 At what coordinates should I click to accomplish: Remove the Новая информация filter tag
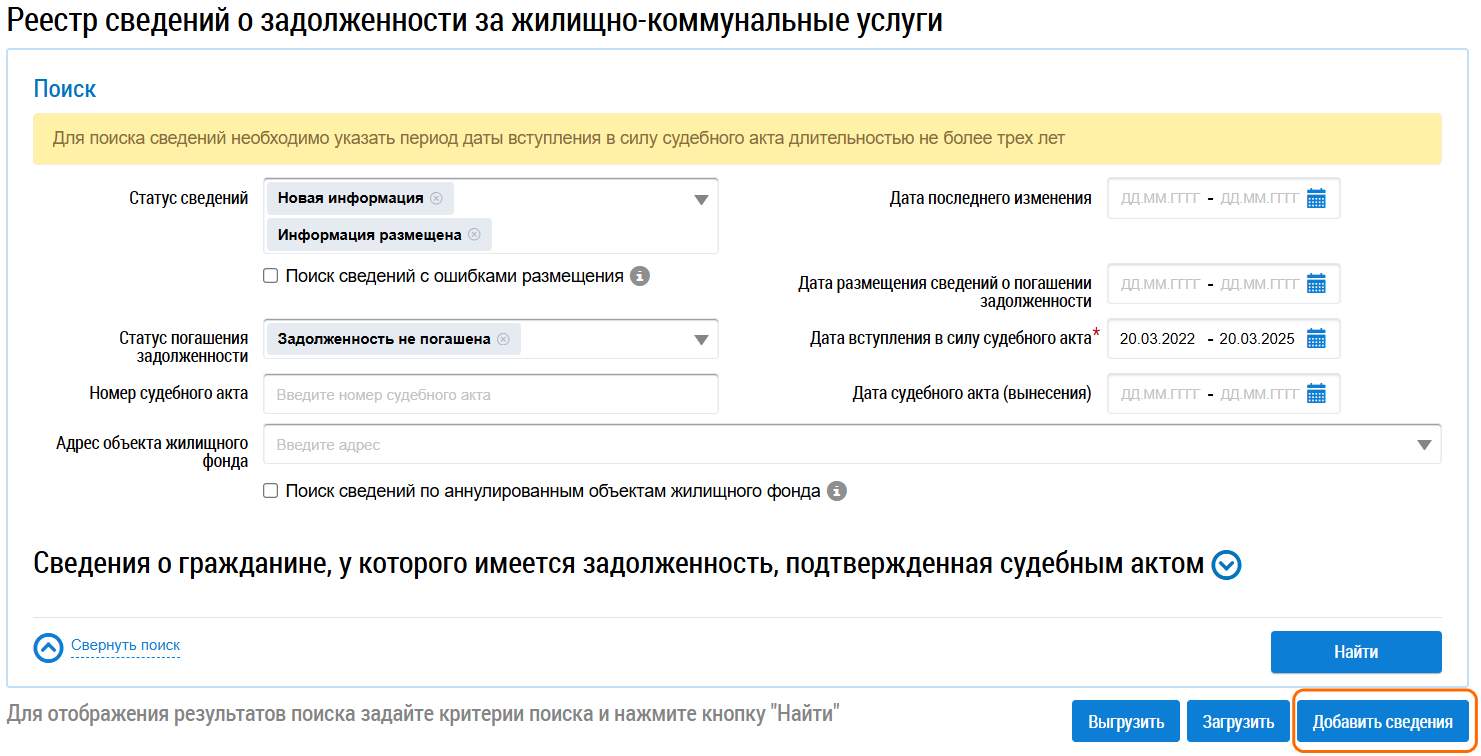coord(437,198)
